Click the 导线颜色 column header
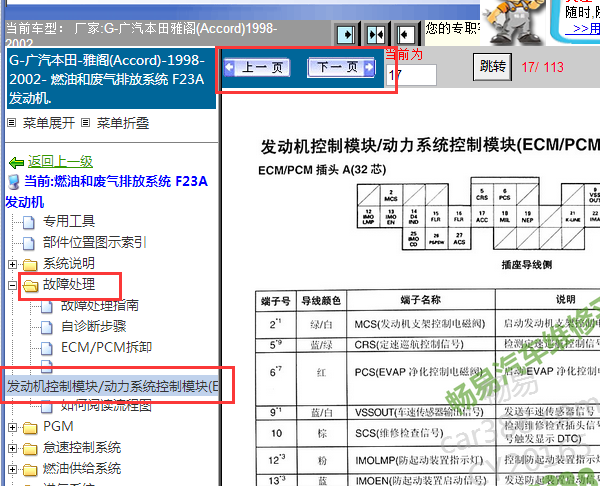Screen dimensions: 600x486 321,301
